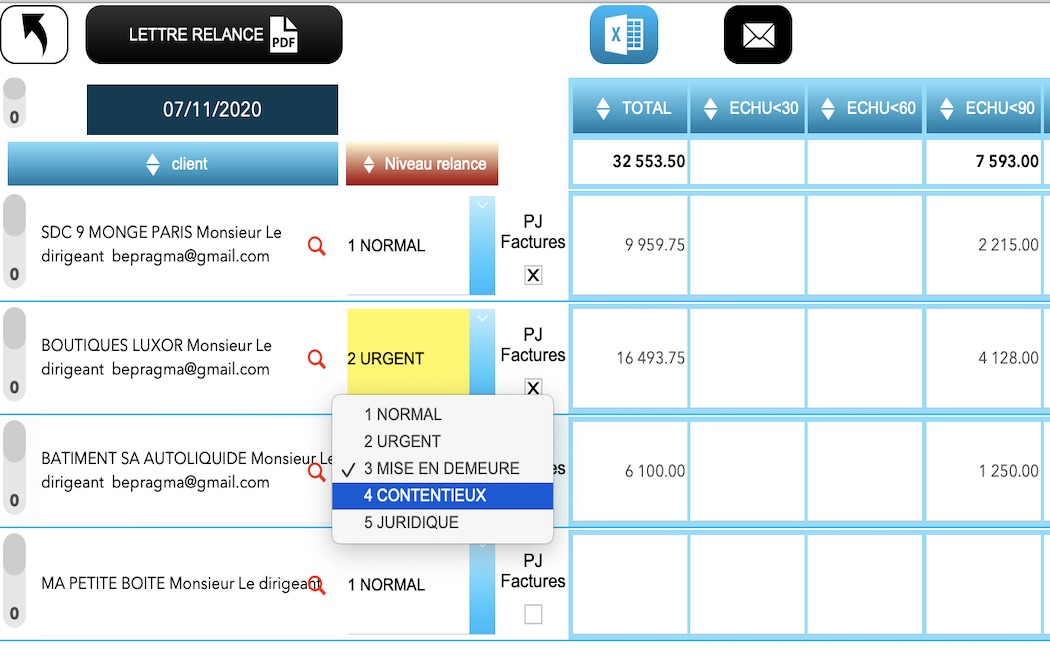Generate the Lettre Relance PDF
The height and width of the screenshot is (670, 1050).
tap(214, 35)
